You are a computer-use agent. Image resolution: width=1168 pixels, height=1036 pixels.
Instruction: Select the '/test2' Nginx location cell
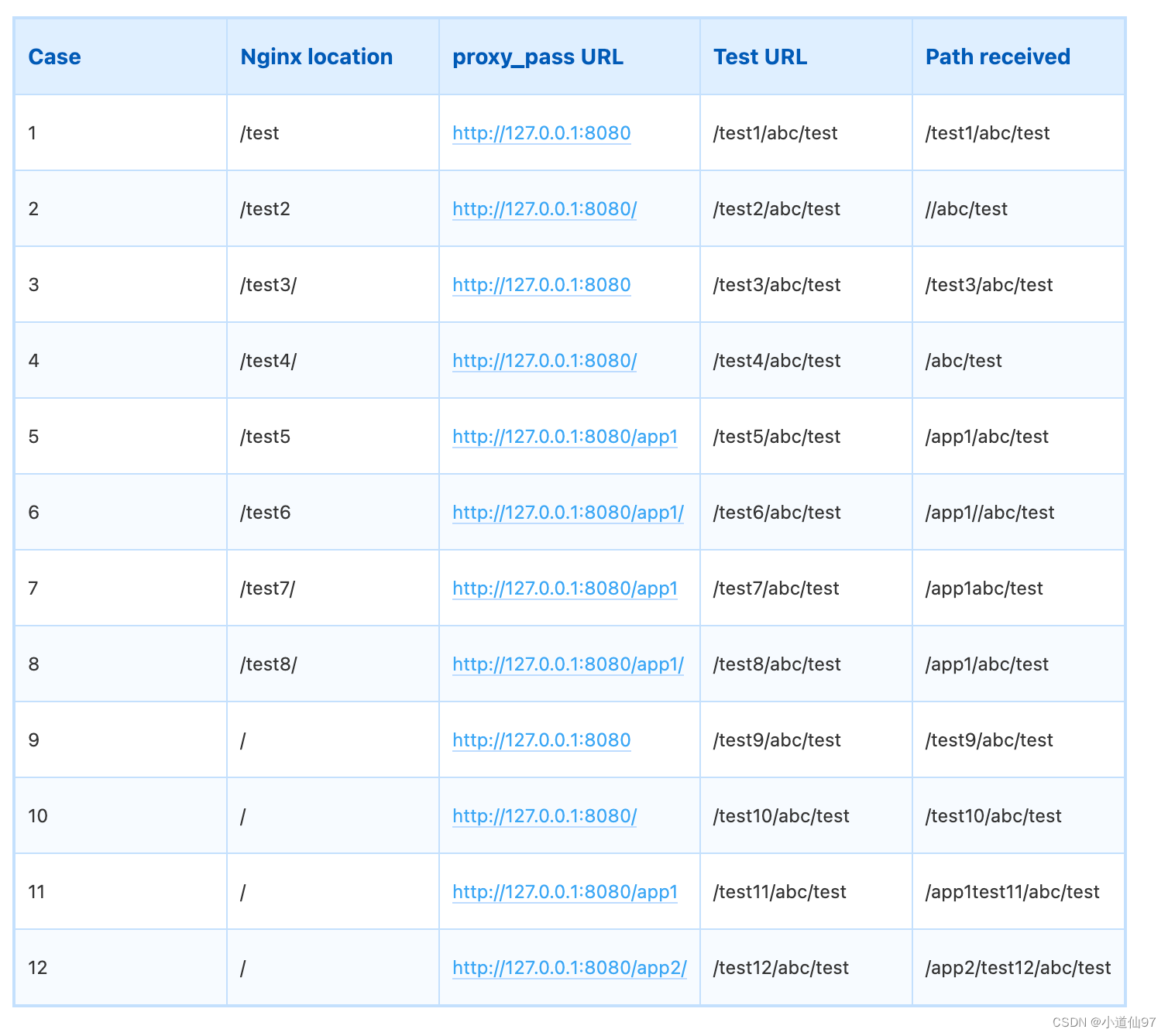point(333,209)
